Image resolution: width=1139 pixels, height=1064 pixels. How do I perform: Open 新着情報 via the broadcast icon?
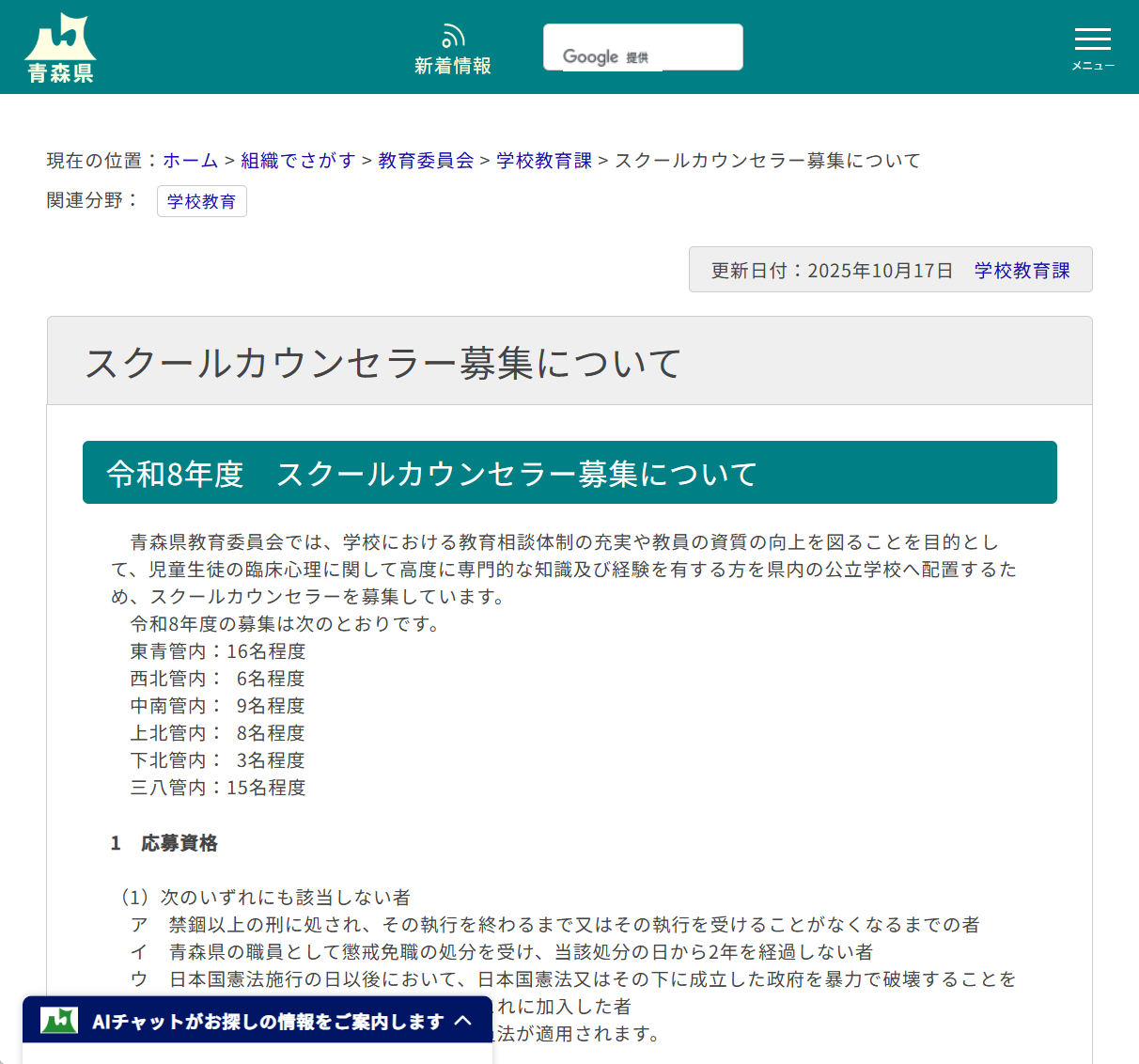point(453,36)
